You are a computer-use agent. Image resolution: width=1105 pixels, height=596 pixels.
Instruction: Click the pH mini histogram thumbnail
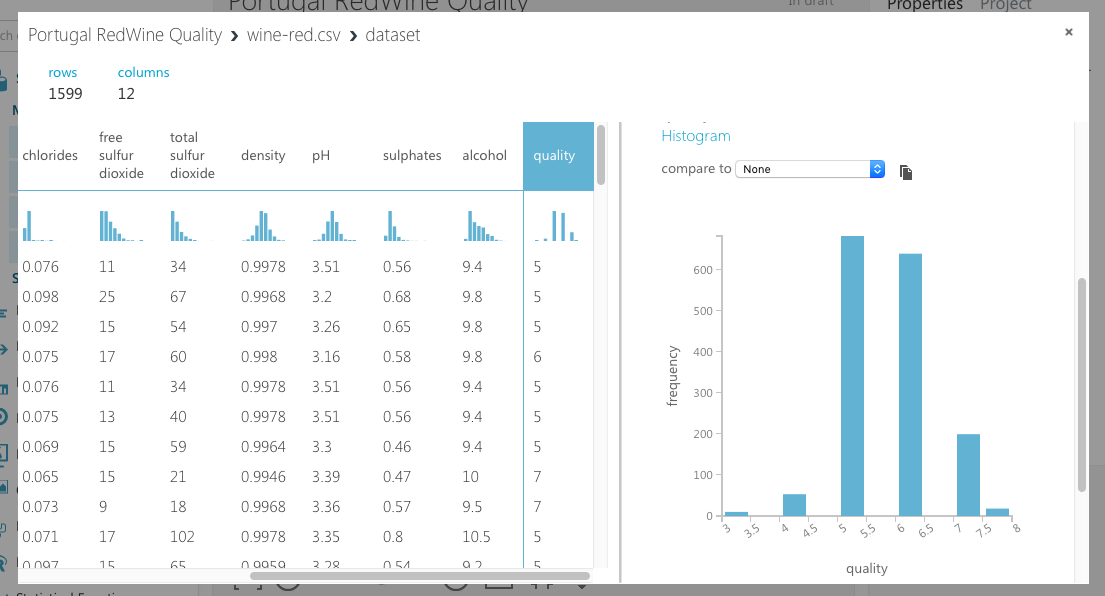334,226
